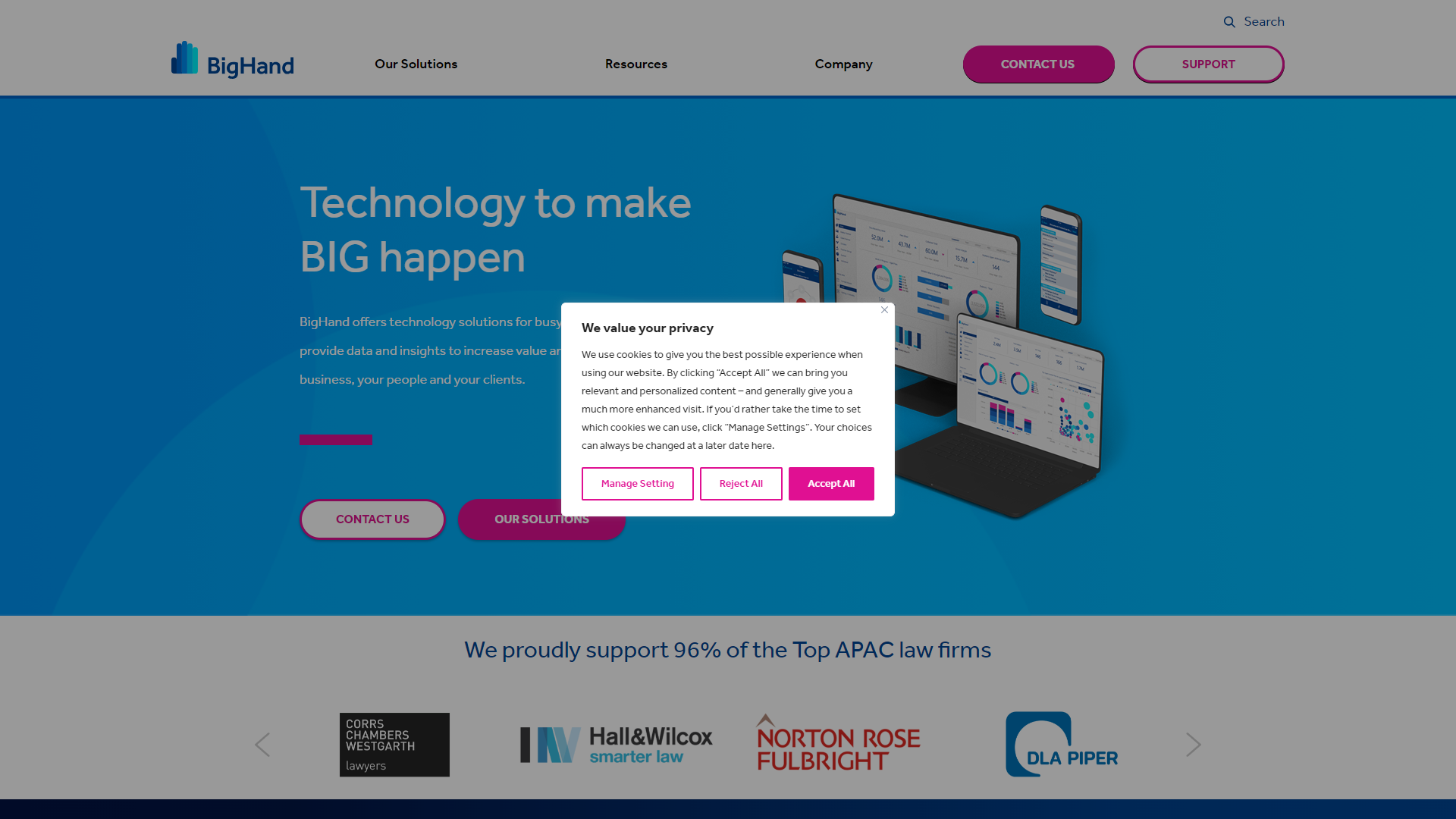
Task: Click the left arrow navigation icon
Action: pos(262,745)
